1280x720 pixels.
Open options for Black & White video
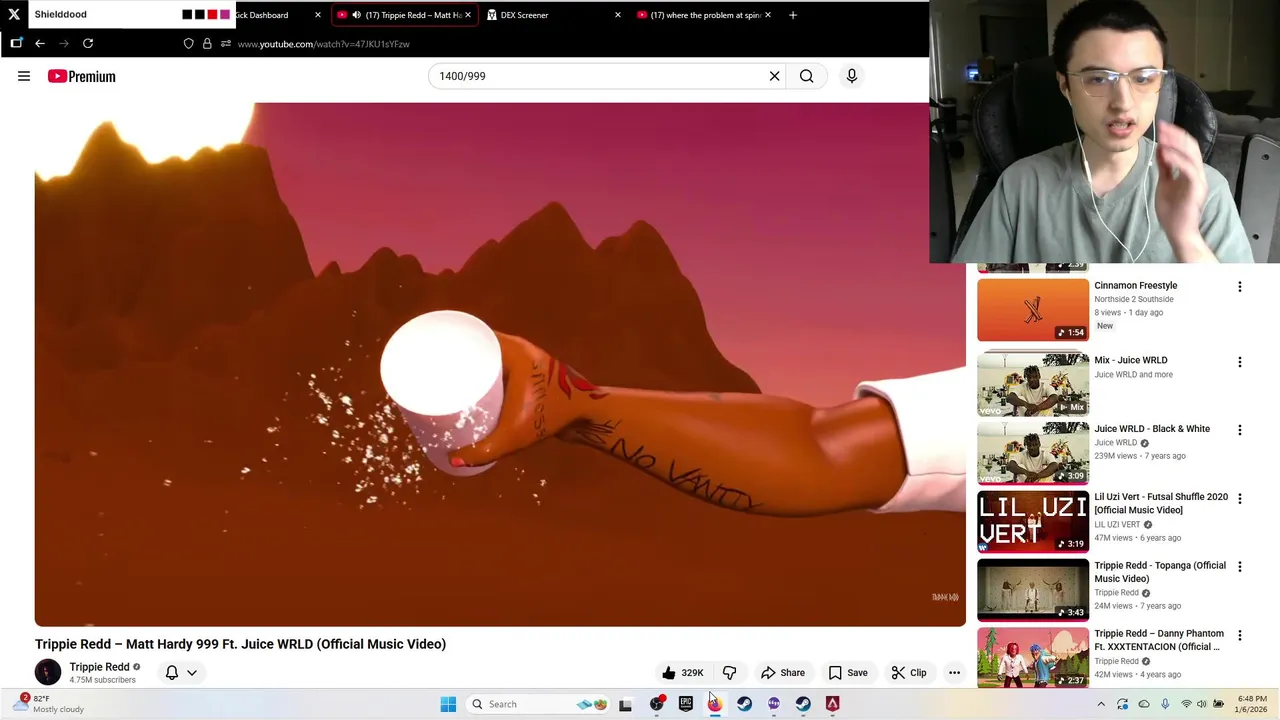point(1240,430)
